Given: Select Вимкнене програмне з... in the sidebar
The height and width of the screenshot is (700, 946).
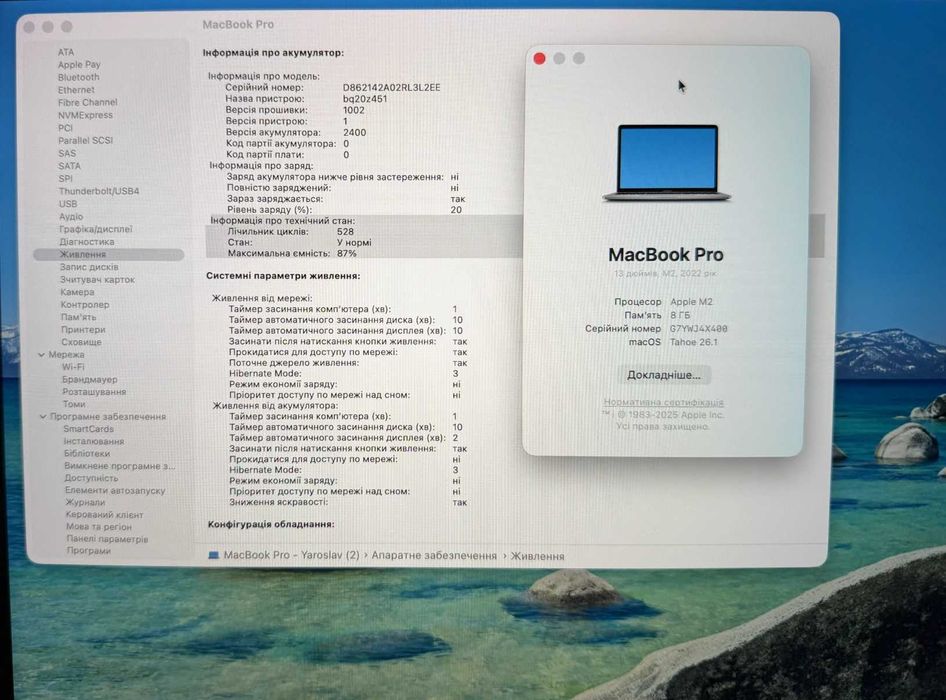Looking at the screenshot, I should coord(119,466).
